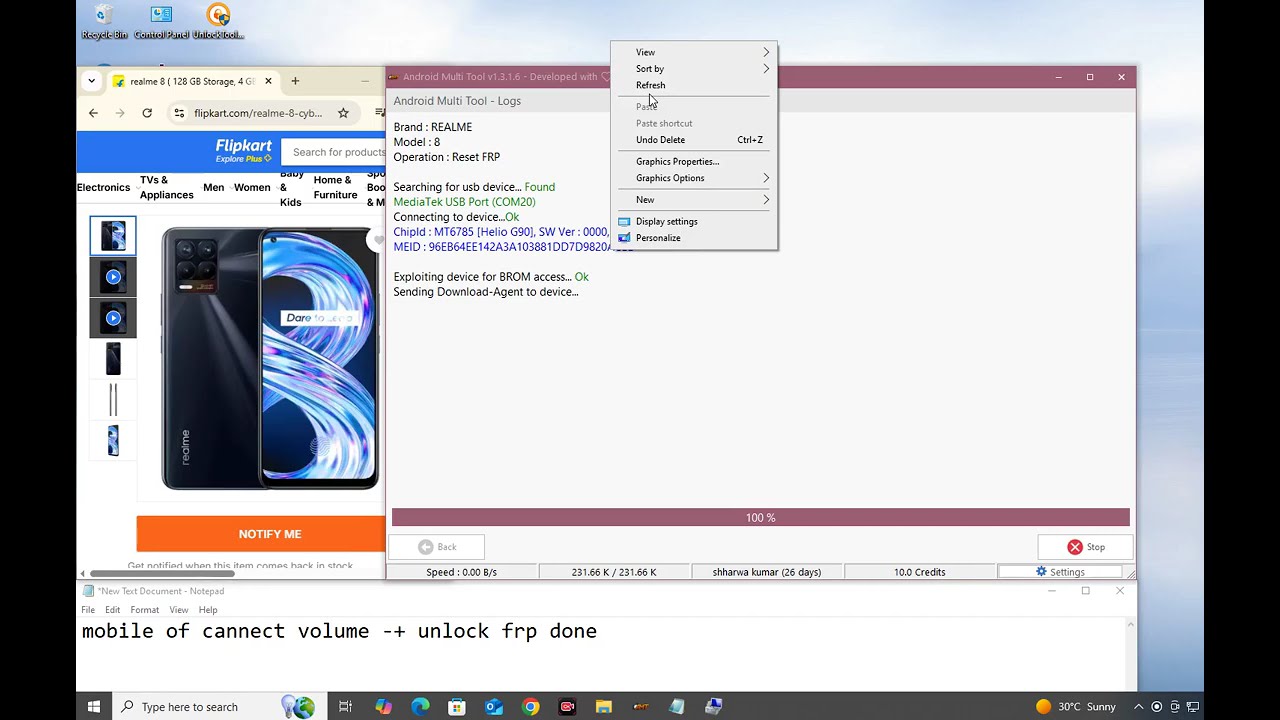Open Microsoft Edge from taskbar
Image resolution: width=1280 pixels, height=720 pixels.
click(420, 707)
